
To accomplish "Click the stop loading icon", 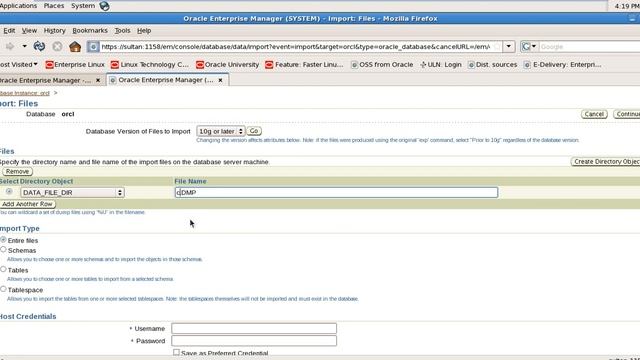I will click(x=57, y=47).
